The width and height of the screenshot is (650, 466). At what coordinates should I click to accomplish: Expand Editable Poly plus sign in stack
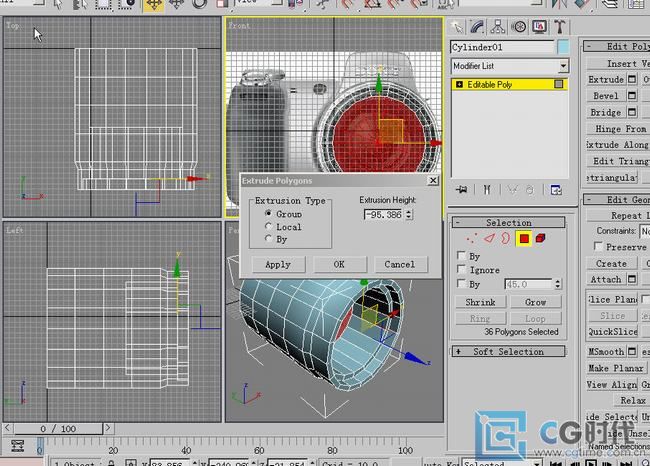pyautogui.click(x=459, y=85)
